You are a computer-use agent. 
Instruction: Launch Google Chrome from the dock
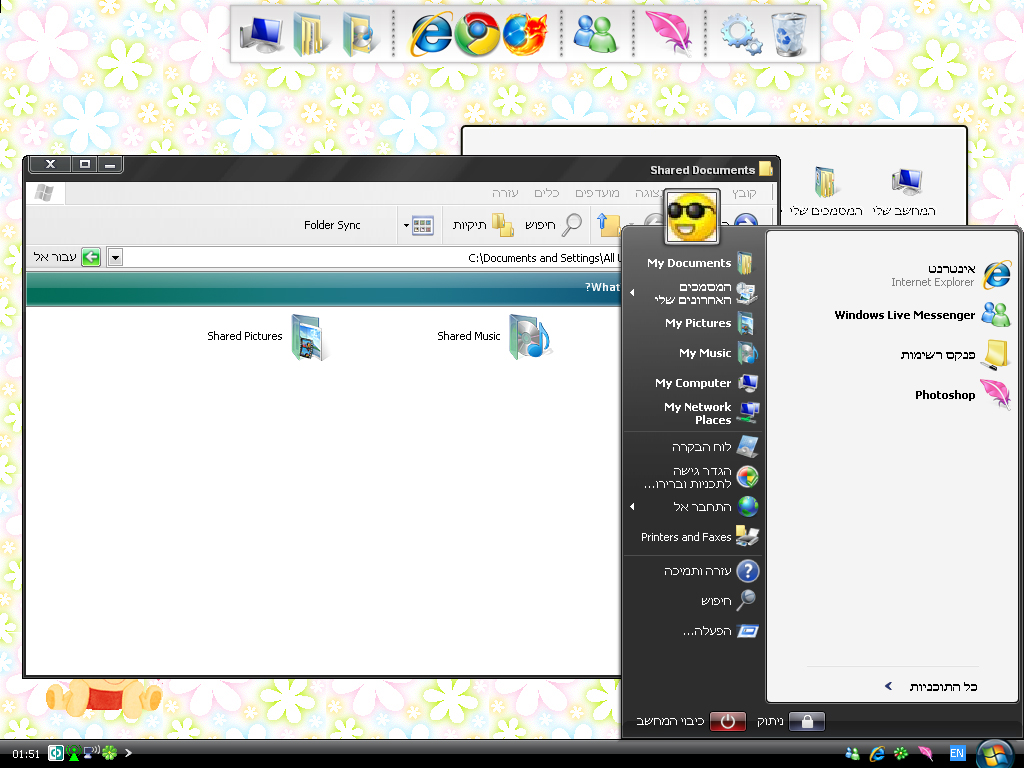pos(477,34)
